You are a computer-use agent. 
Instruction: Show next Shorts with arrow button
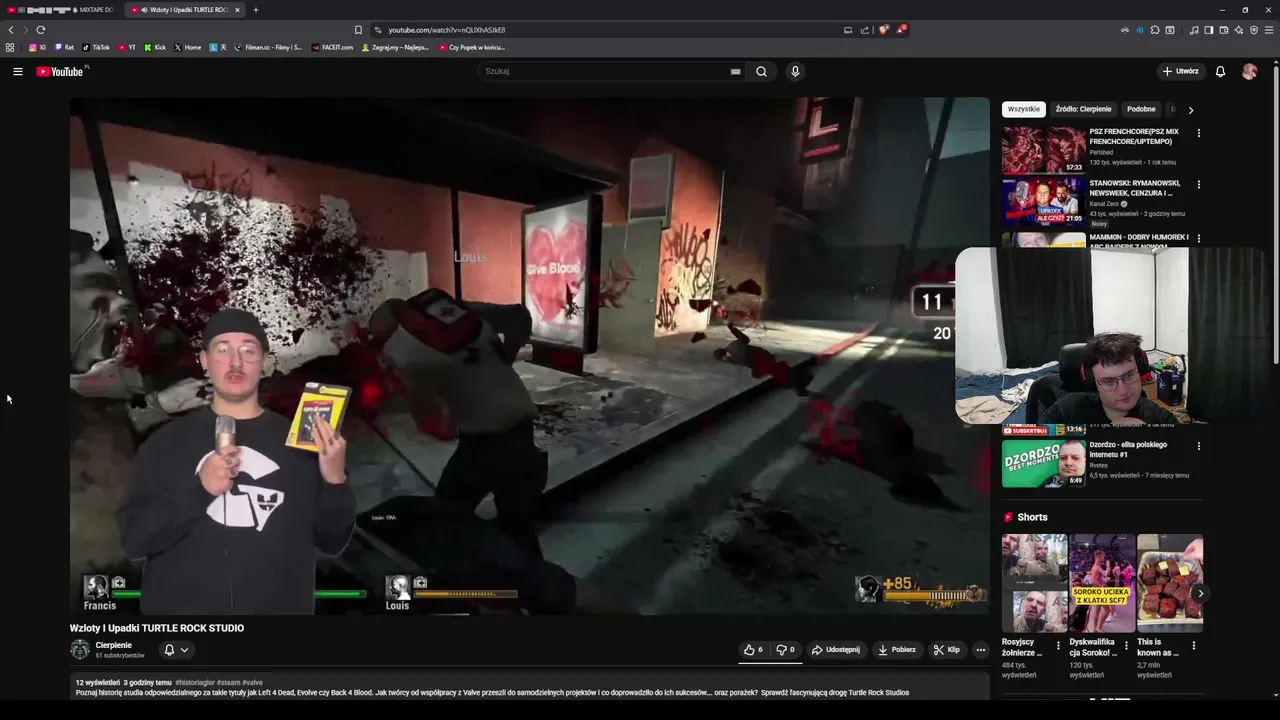click(1200, 593)
